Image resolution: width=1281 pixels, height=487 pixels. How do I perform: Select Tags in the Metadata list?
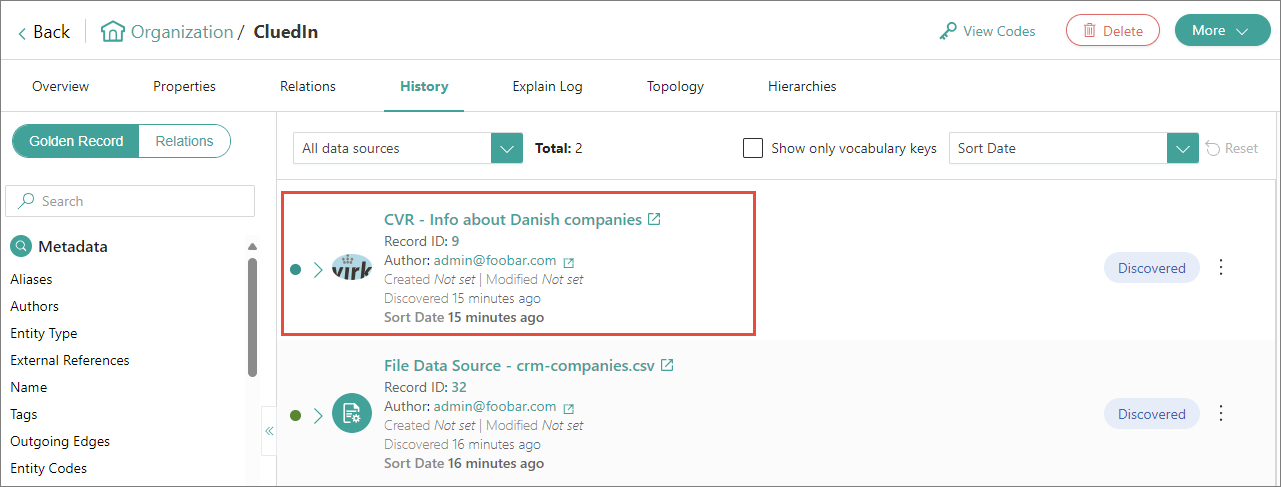(x=24, y=414)
